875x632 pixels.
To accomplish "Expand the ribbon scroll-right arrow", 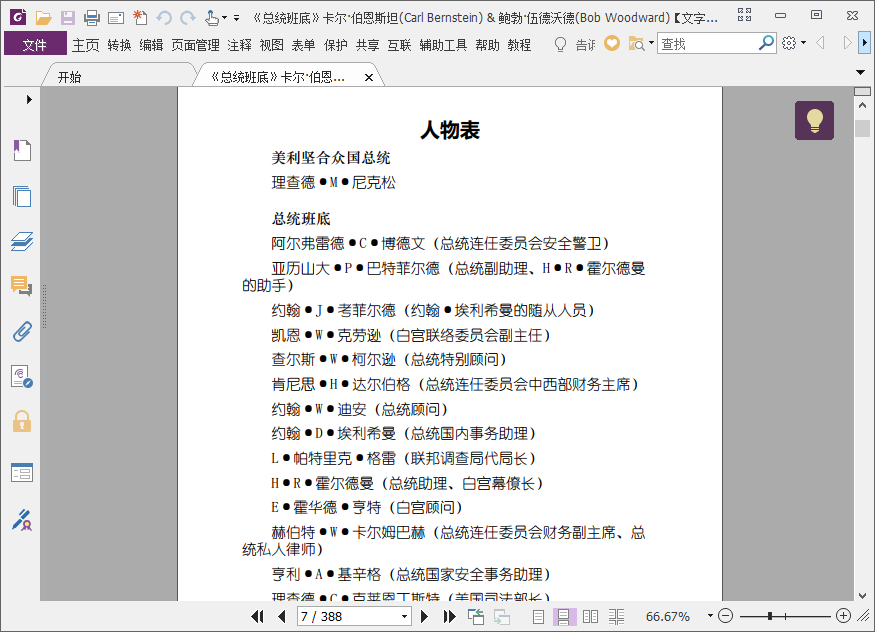I will tap(864, 42).
